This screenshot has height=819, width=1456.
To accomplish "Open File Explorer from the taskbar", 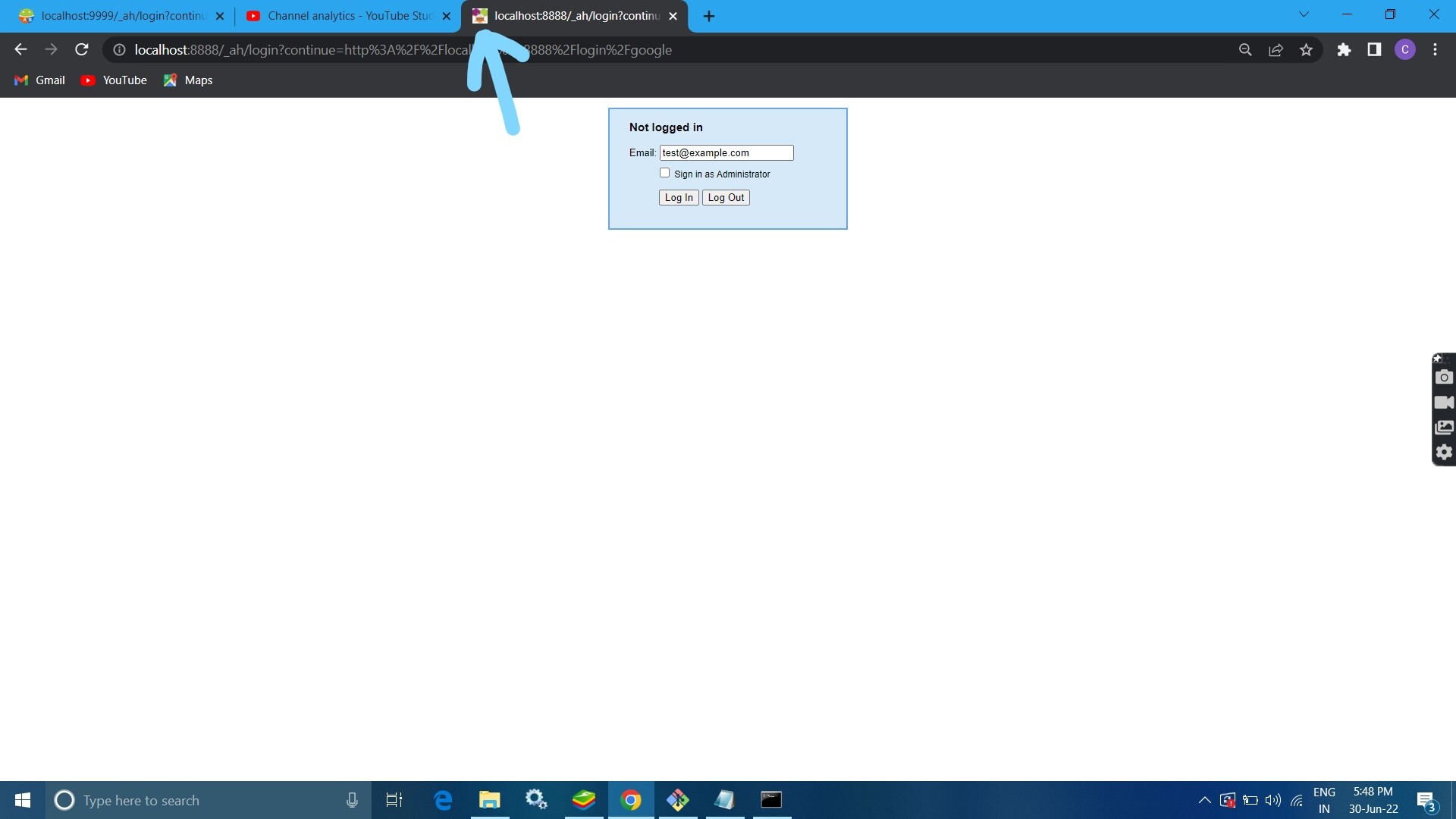I will [489, 800].
